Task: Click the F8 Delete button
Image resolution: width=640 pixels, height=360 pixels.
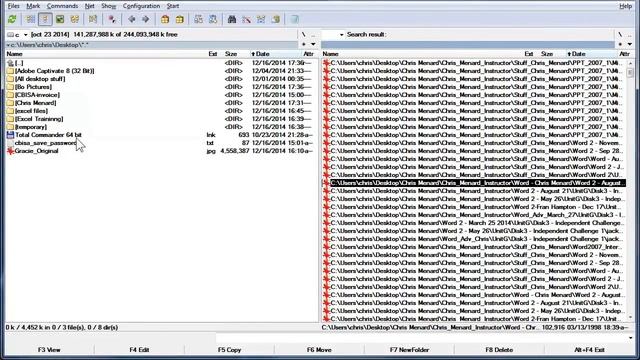Action: point(499,350)
